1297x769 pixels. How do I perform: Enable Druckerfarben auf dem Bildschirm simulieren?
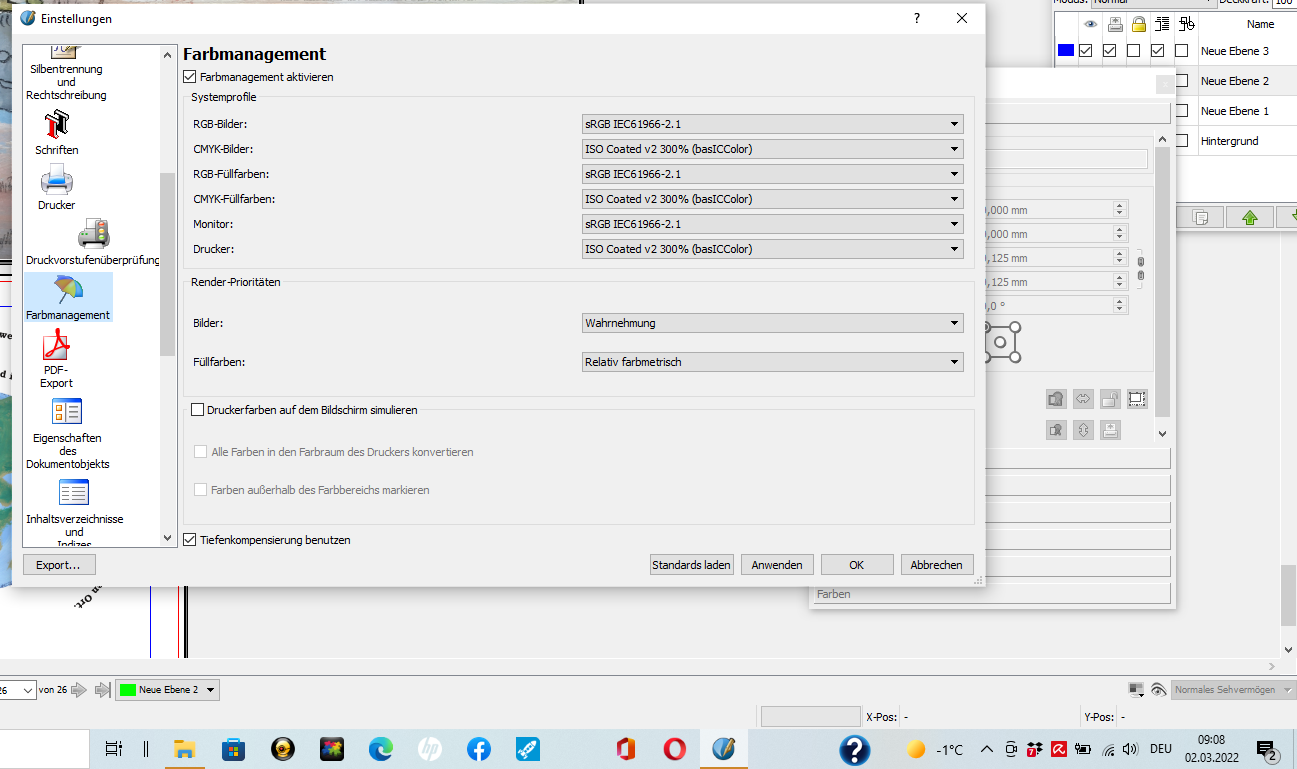(197, 410)
